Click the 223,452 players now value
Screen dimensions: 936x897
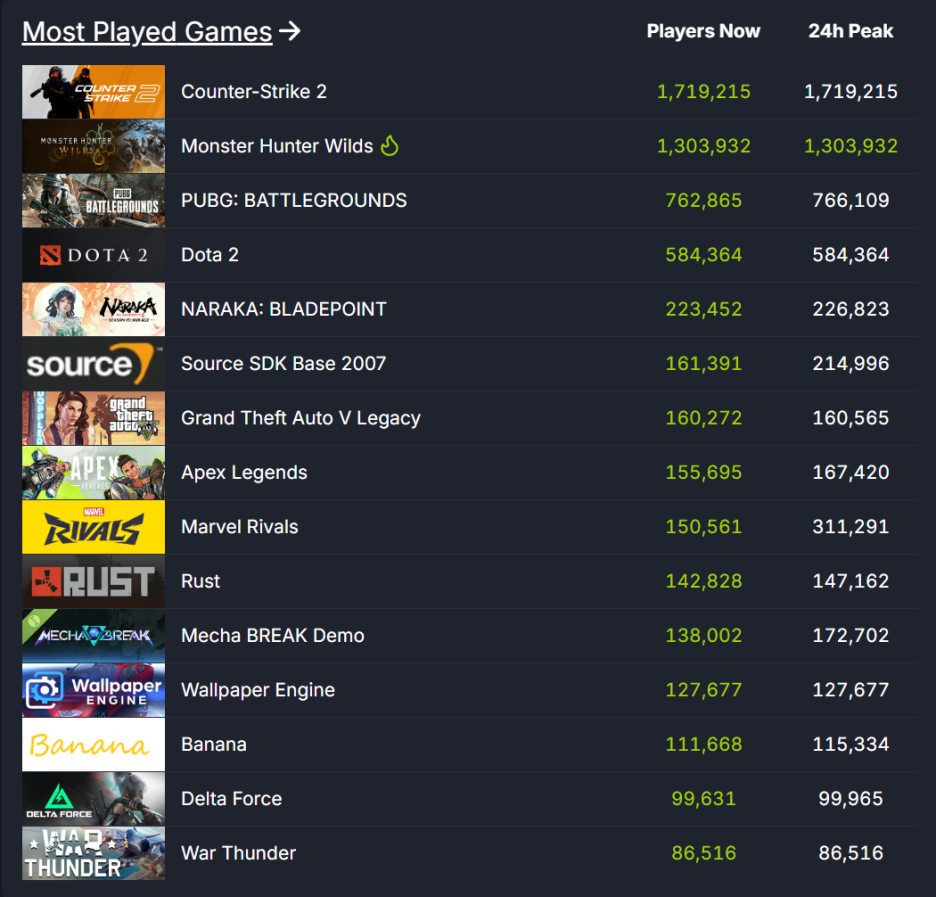click(704, 309)
